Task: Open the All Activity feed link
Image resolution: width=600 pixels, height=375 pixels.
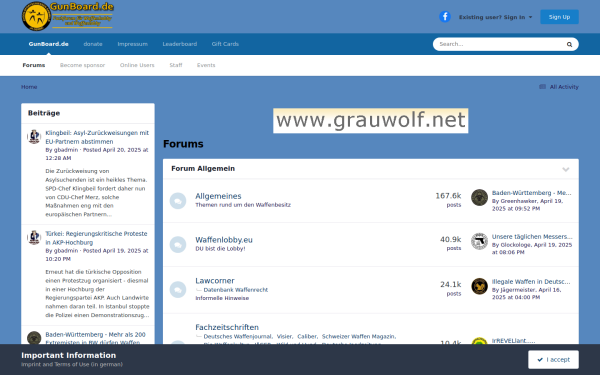Action: (559, 87)
